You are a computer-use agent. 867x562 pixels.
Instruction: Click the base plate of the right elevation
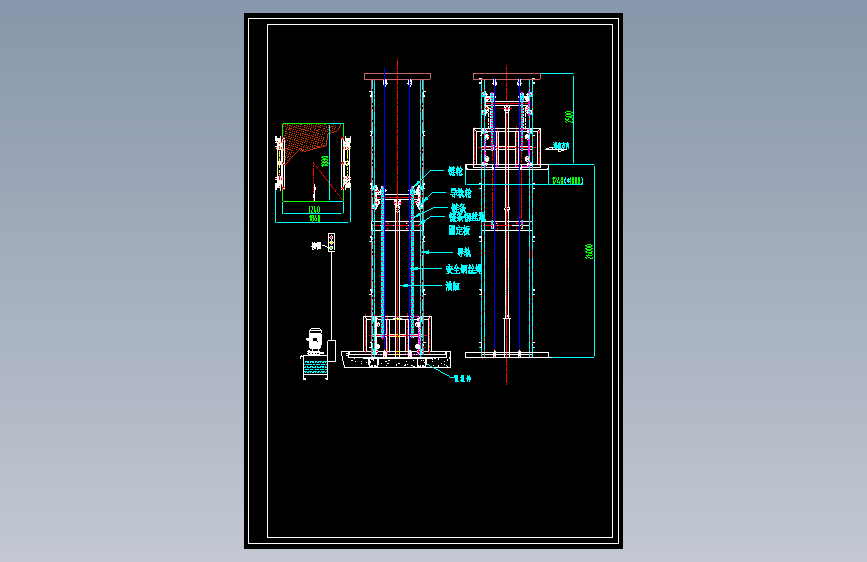(506, 355)
